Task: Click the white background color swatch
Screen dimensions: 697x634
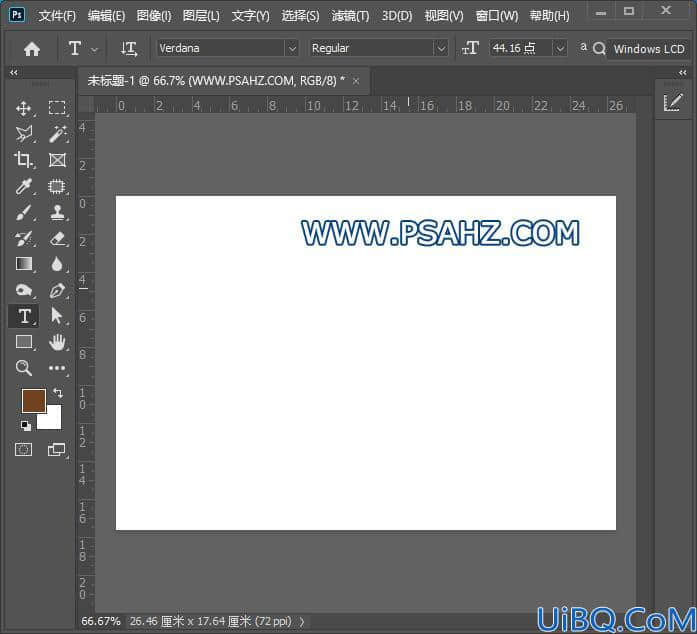Action: [x=53, y=420]
